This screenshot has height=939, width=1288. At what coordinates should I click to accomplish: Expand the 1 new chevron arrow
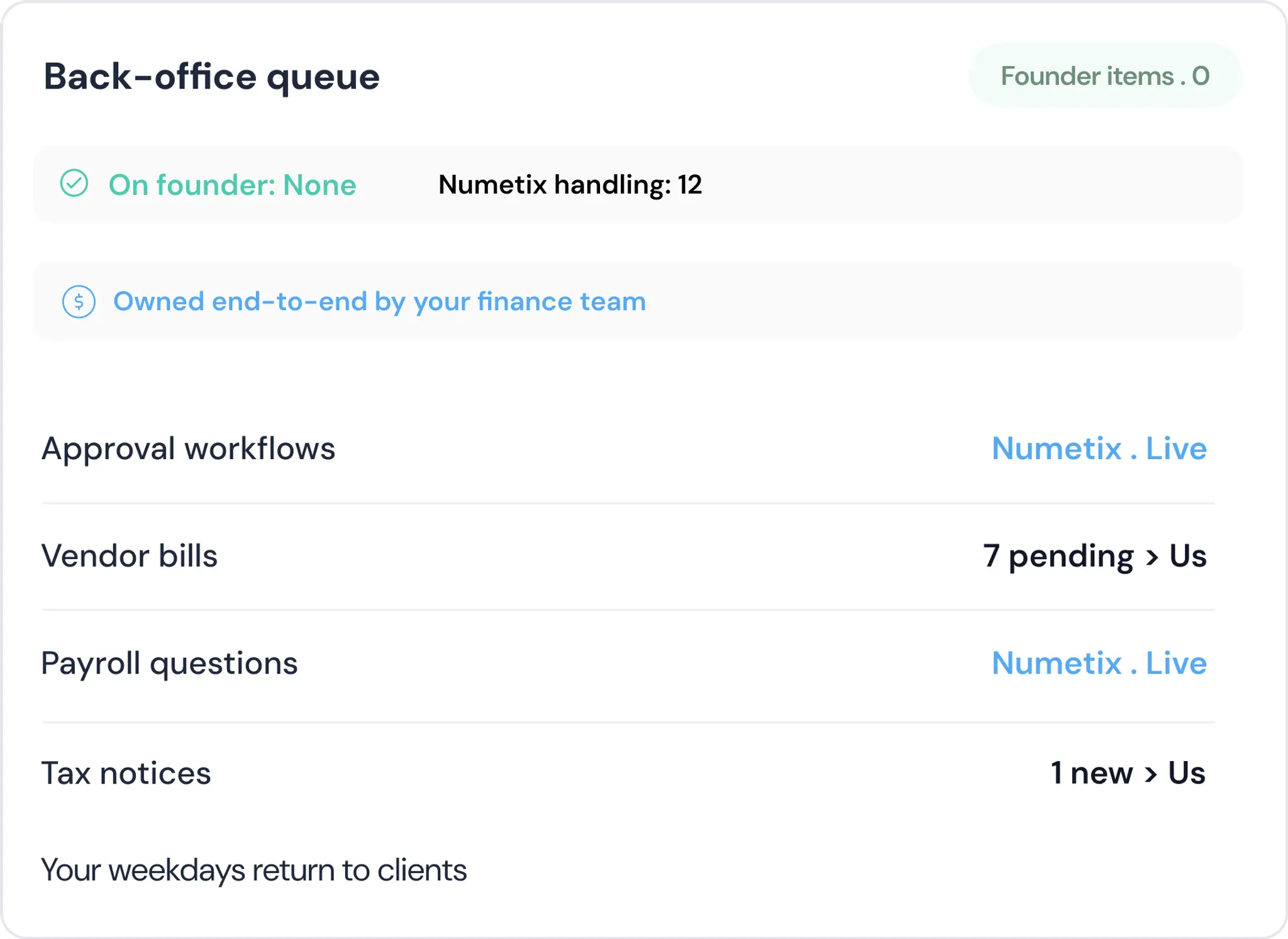[1151, 774]
